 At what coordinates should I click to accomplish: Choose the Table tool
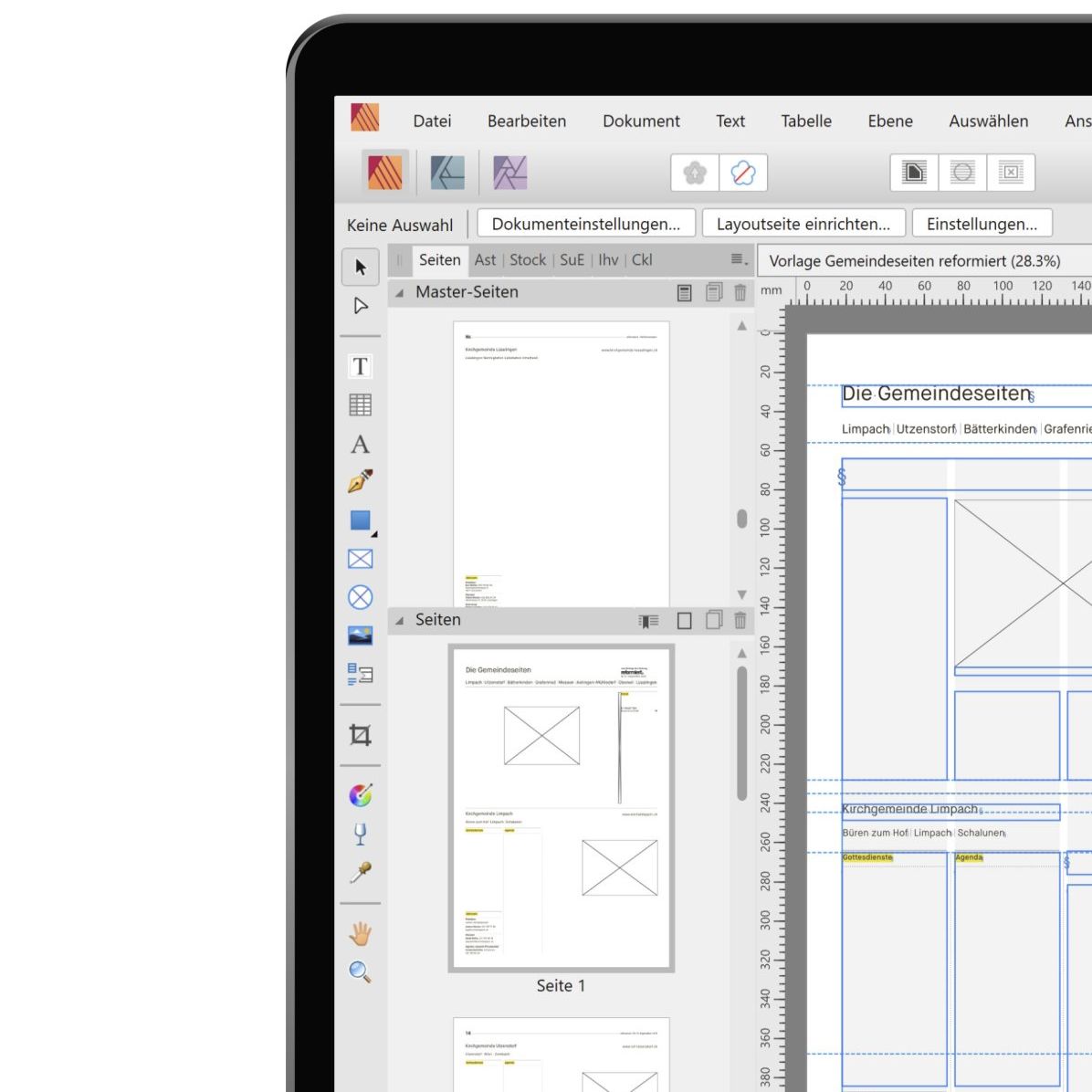[x=360, y=405]
